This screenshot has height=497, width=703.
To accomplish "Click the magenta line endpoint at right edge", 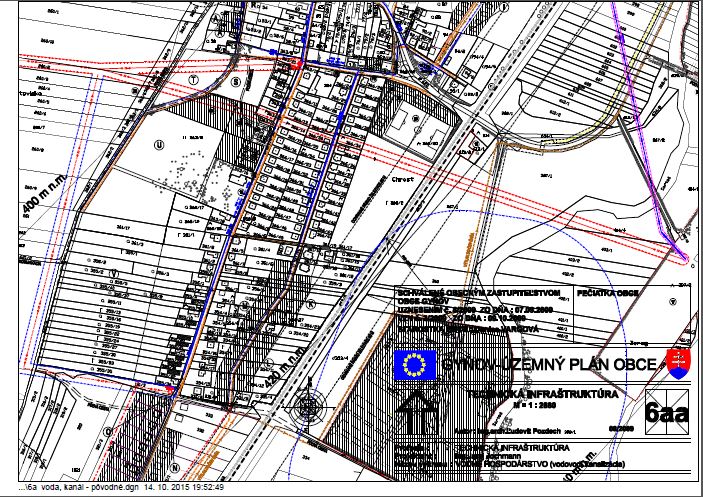I will point(686,258).
